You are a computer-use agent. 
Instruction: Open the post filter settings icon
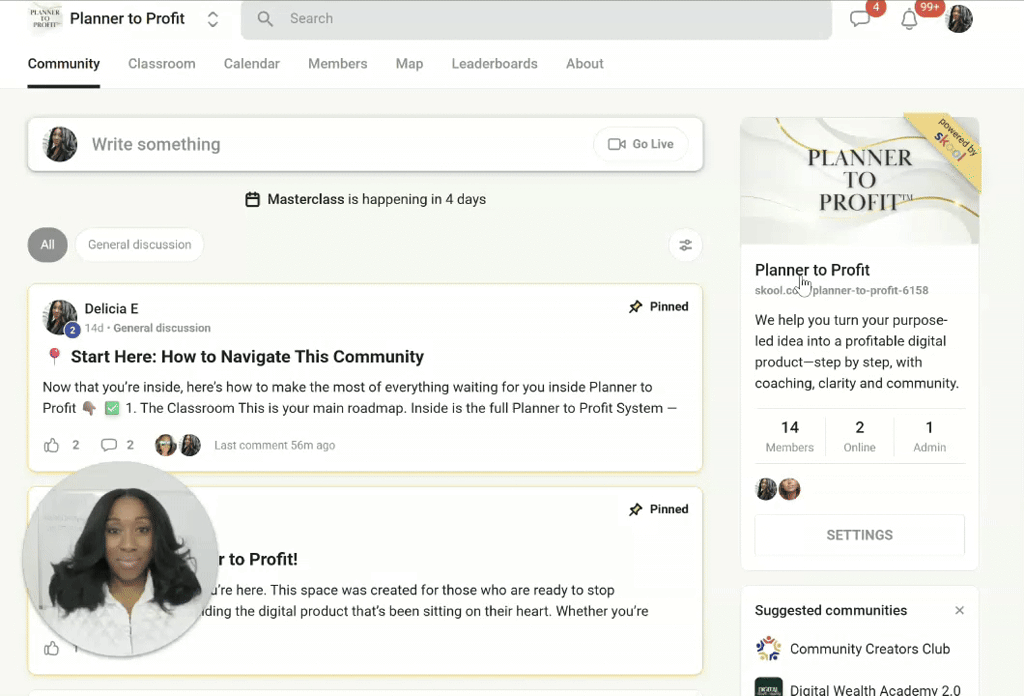click(685, 245)
